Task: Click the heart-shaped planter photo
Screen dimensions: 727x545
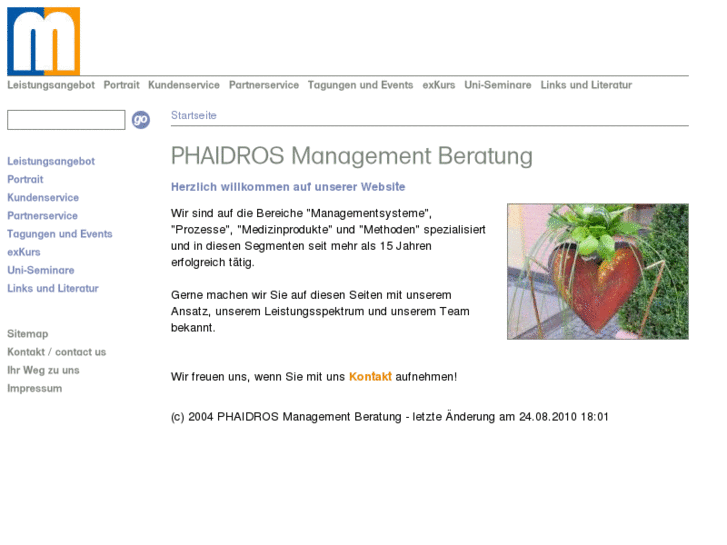Action: pyautogui.click(x=598, y=271)
